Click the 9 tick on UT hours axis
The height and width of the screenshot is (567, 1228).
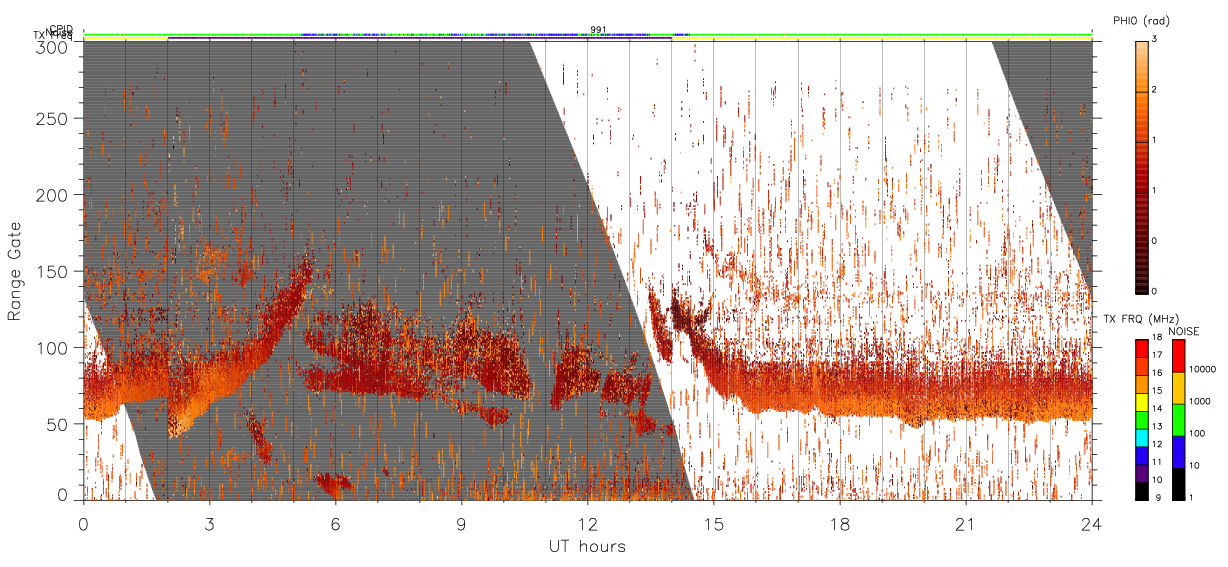coord(461,523)
